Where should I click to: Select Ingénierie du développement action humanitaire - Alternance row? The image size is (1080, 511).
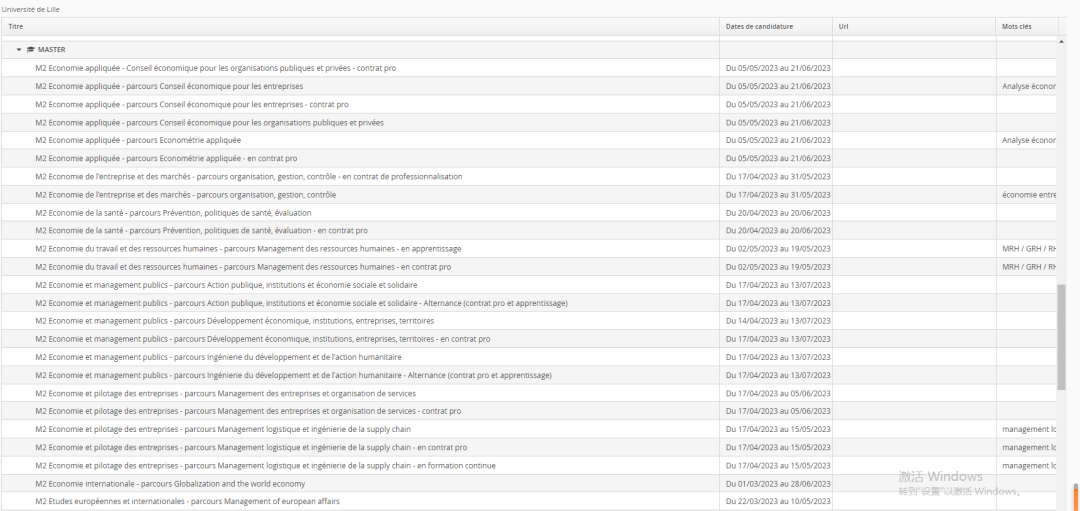[x=293, y=375]
